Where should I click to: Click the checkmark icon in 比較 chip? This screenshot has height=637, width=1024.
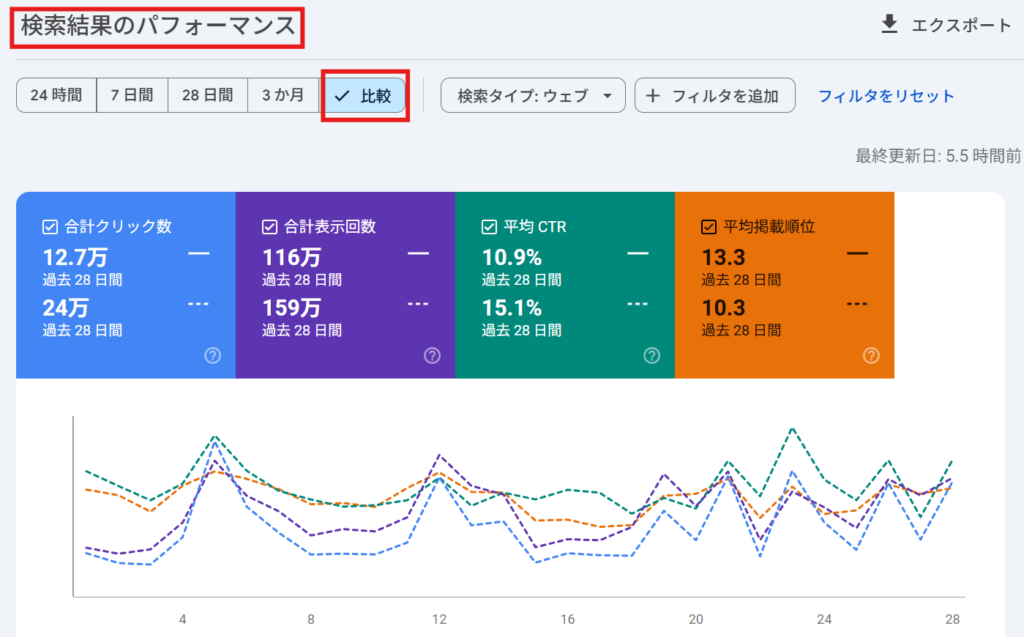[x=342, y=96]
